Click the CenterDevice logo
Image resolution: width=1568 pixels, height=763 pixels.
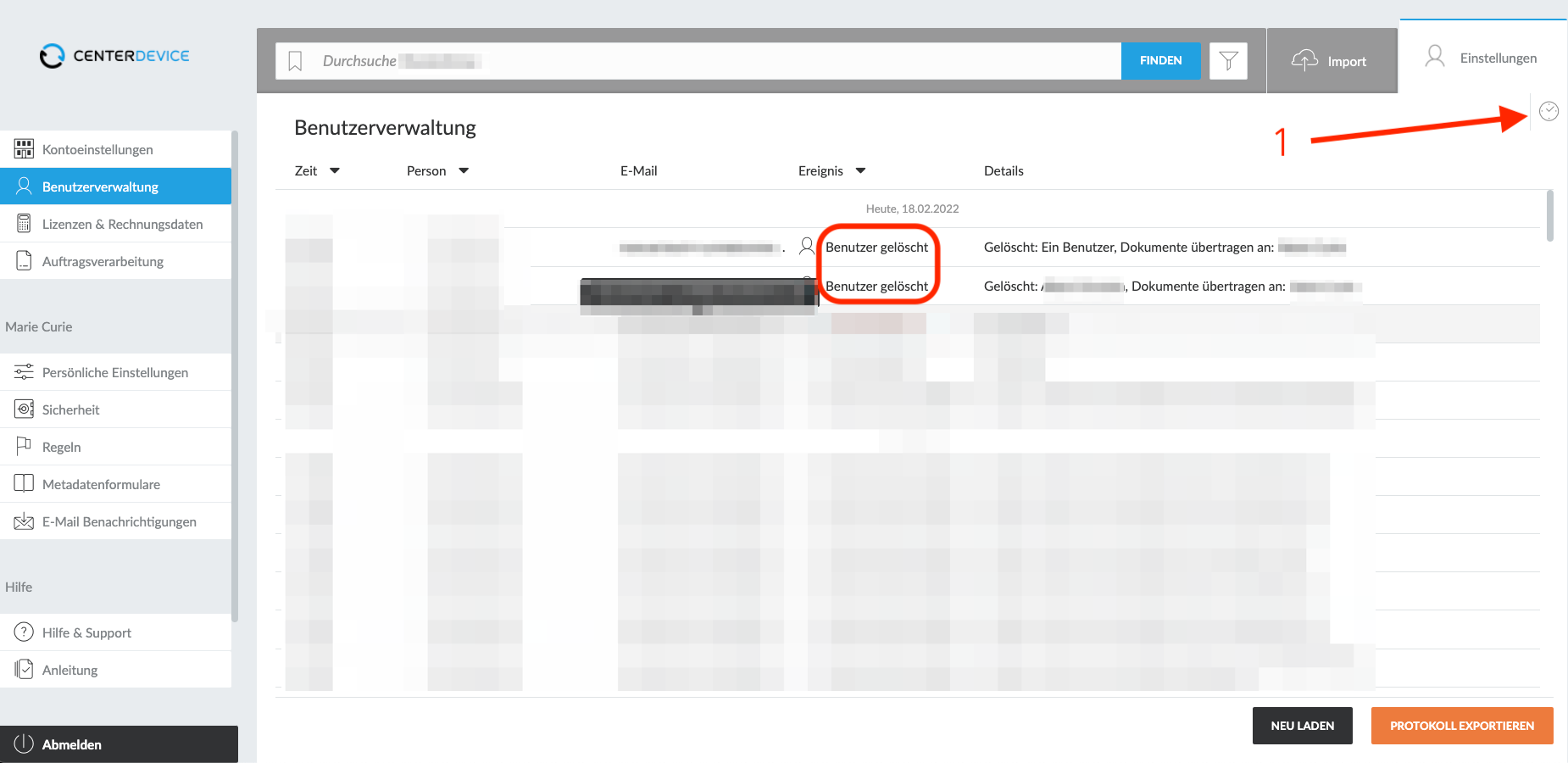[x=114, y=56]
